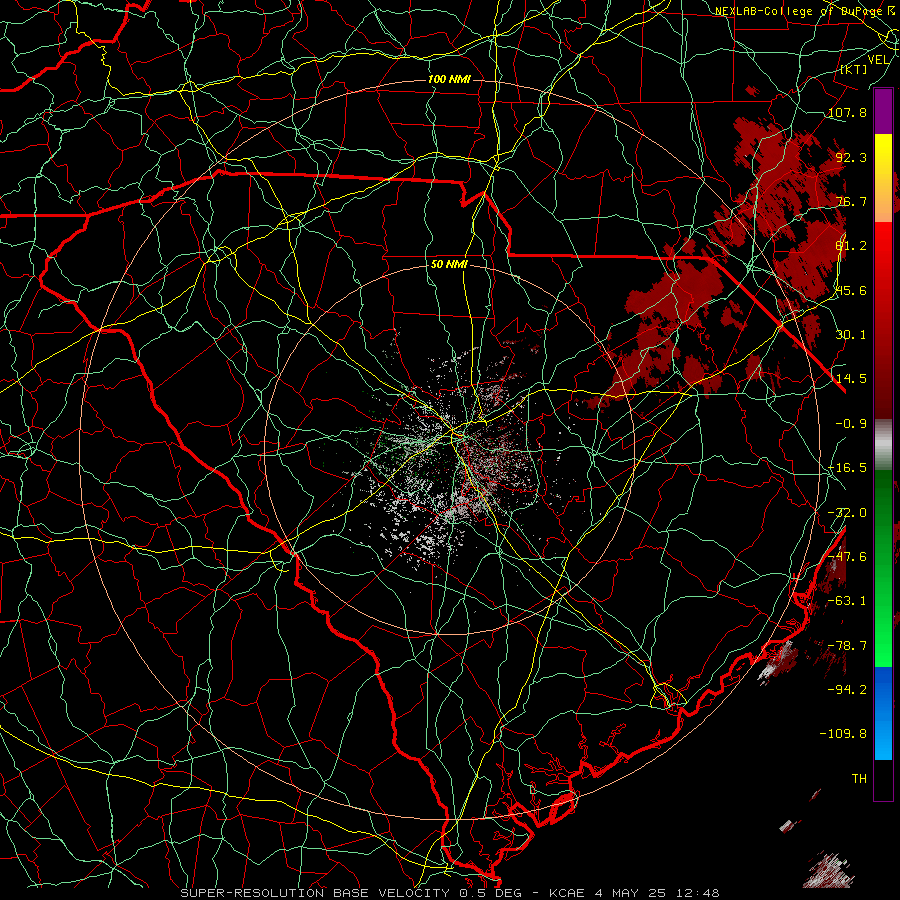Select the -47.6 scale value
Screen dimensions: 900x900
click(x=847, y=557)
